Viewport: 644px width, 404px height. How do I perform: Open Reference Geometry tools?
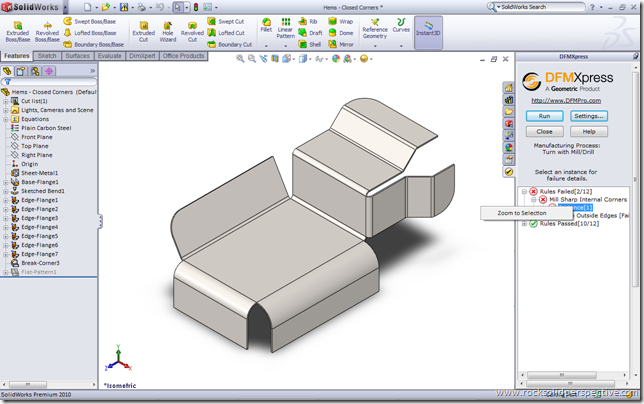375,29
